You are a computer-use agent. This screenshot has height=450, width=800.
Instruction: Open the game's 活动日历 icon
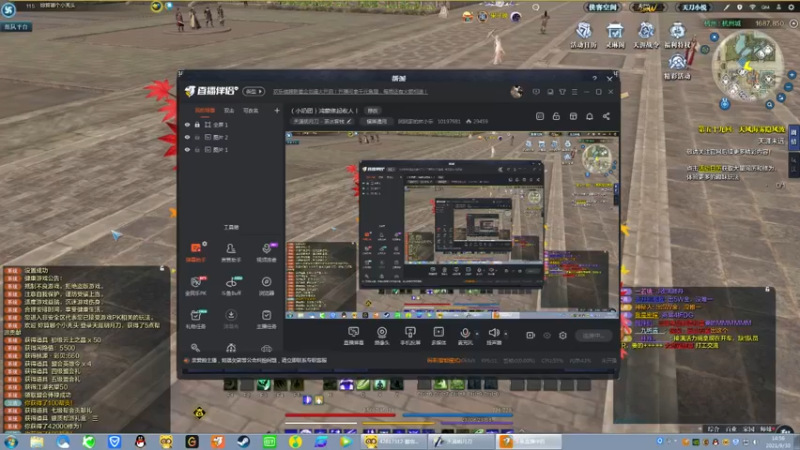[x=583, y=35]
